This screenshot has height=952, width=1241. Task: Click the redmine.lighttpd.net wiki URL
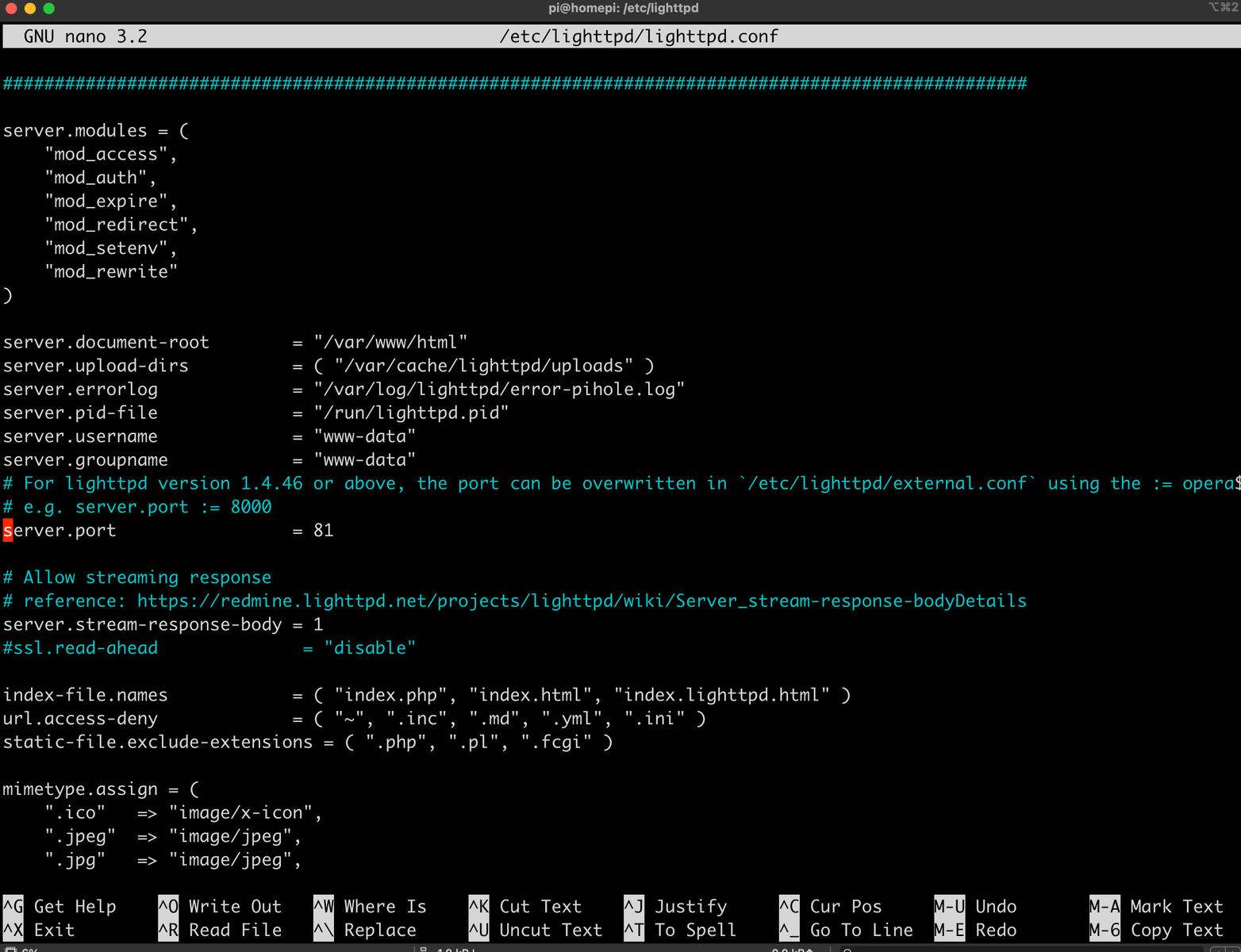[x=582, y=601]
